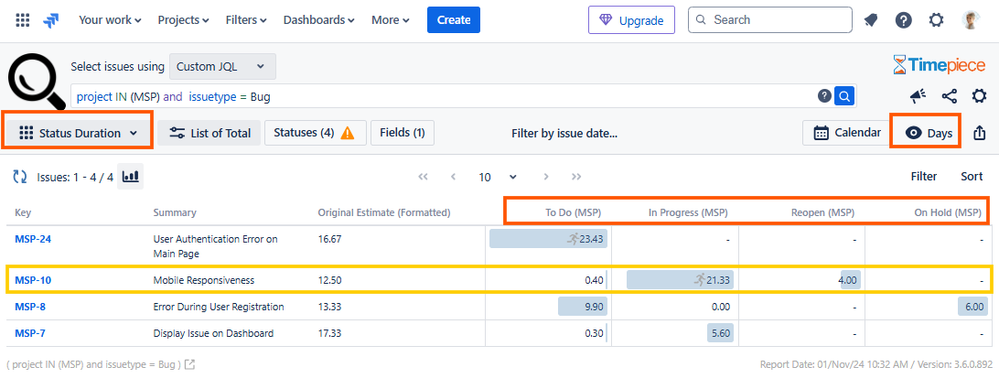The width and height of the screenshot is (999, 380).
Task: Open issue MSP-10 link
Action: 32,280
